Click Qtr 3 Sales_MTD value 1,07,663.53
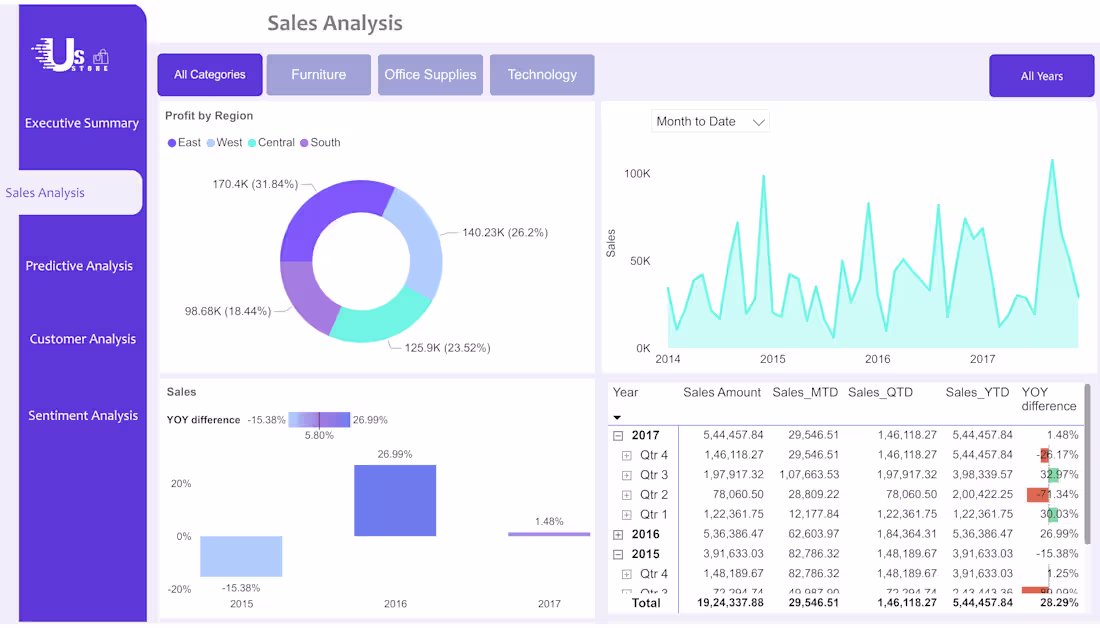Screen dimensions: 1100x628 pyautogui.click(x=809, y=474)
